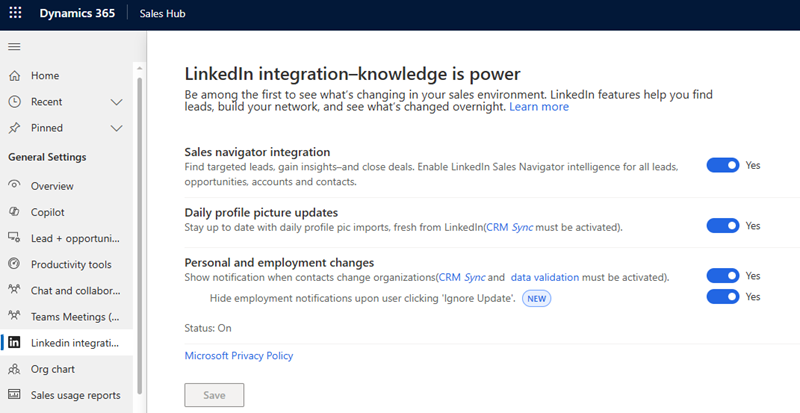800x413 pixels.
Task: Open the data validation link
Action: [545, 277]
